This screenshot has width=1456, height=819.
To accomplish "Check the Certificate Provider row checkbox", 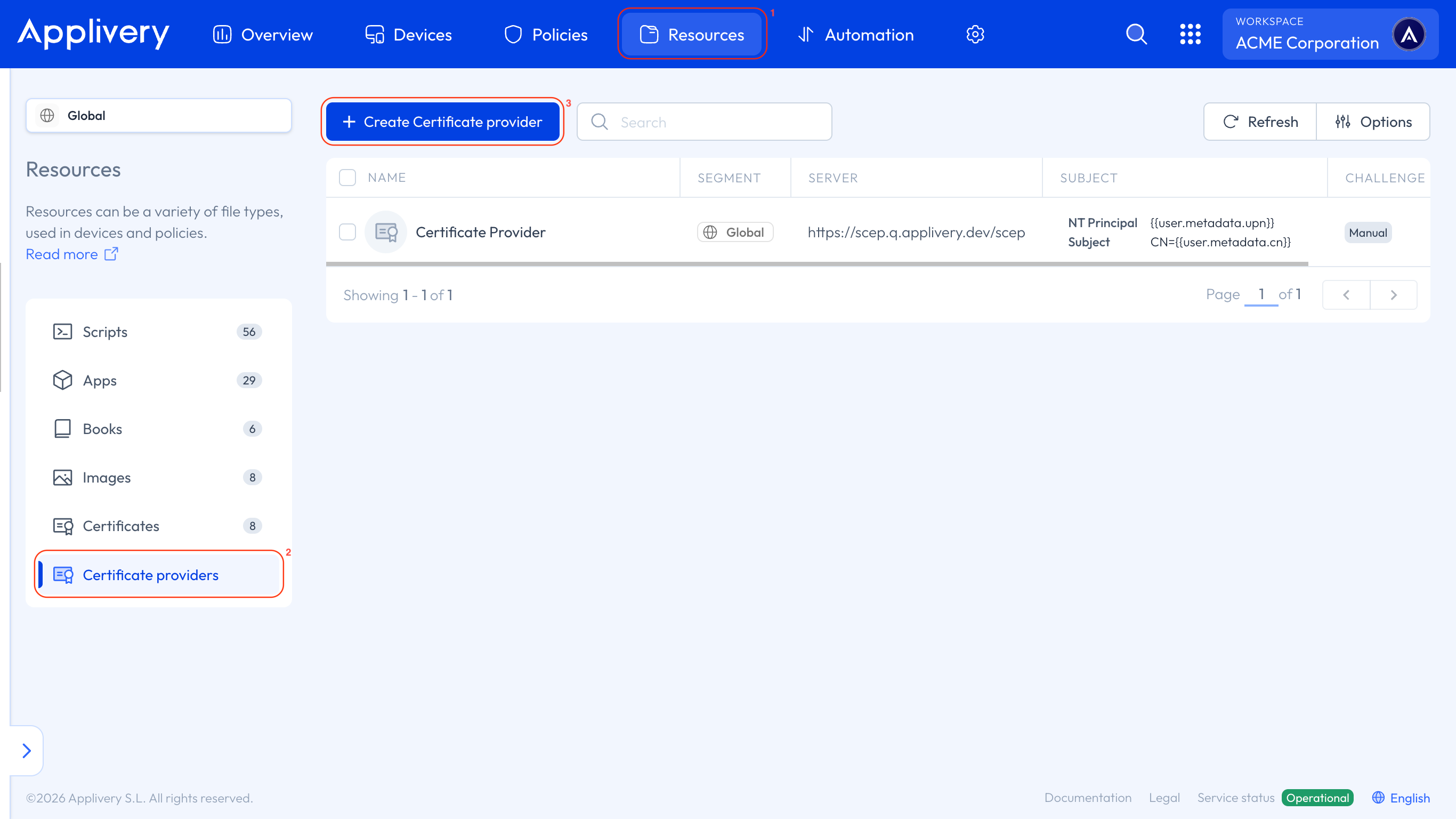I will pyautogui.click(x=347, y=232).
